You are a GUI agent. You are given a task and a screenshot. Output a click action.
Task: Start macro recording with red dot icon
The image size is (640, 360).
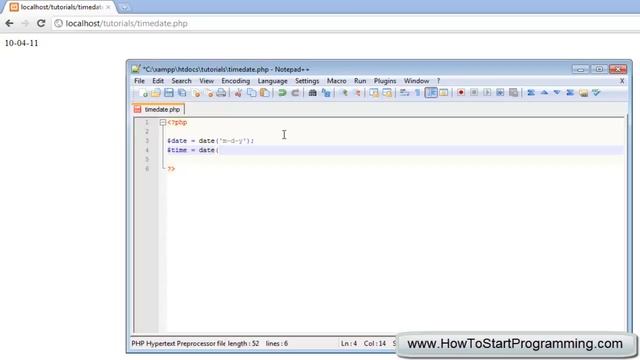[x=461, y=93]
